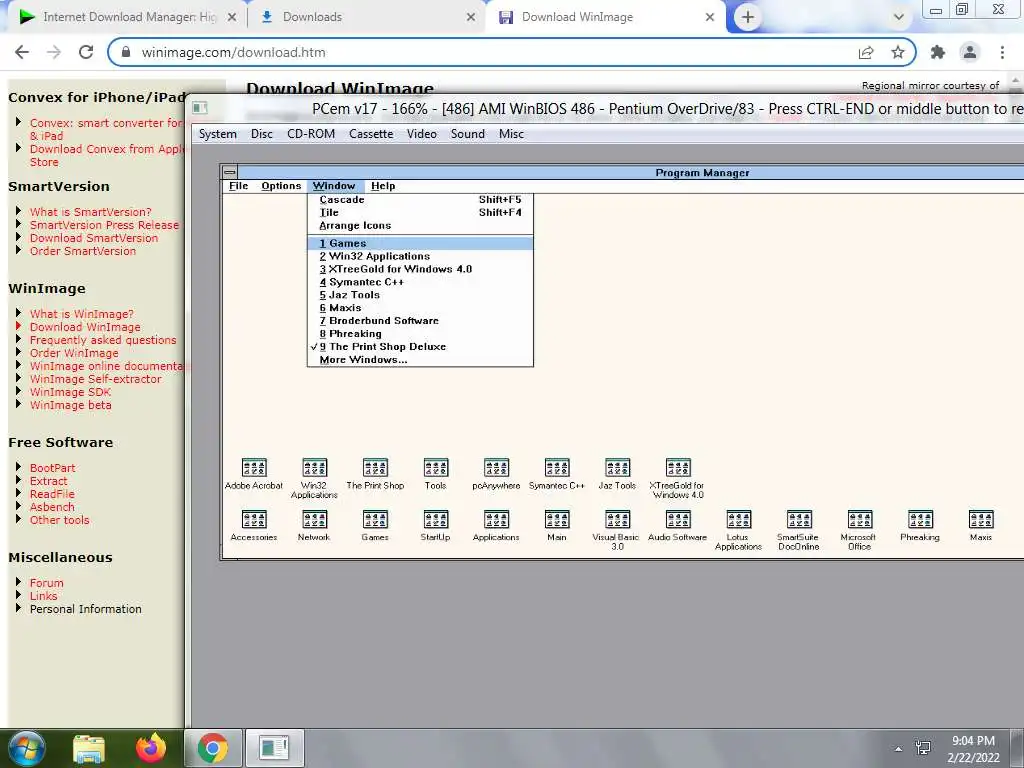The height and width of the screenshot is (768, 1024).
Task: Follow the Download SmartVersion link
Action: 94,238
